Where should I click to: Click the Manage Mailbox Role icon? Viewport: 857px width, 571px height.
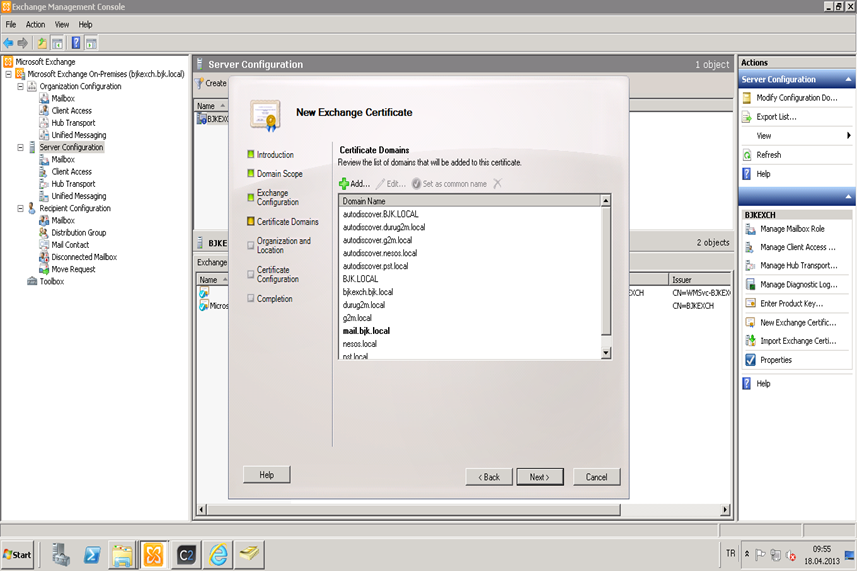point(750,229)
